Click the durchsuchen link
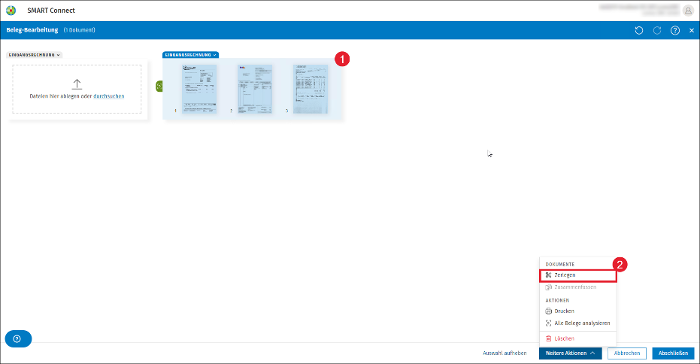Viewport: 700px width, 364px height. point(108,96)
